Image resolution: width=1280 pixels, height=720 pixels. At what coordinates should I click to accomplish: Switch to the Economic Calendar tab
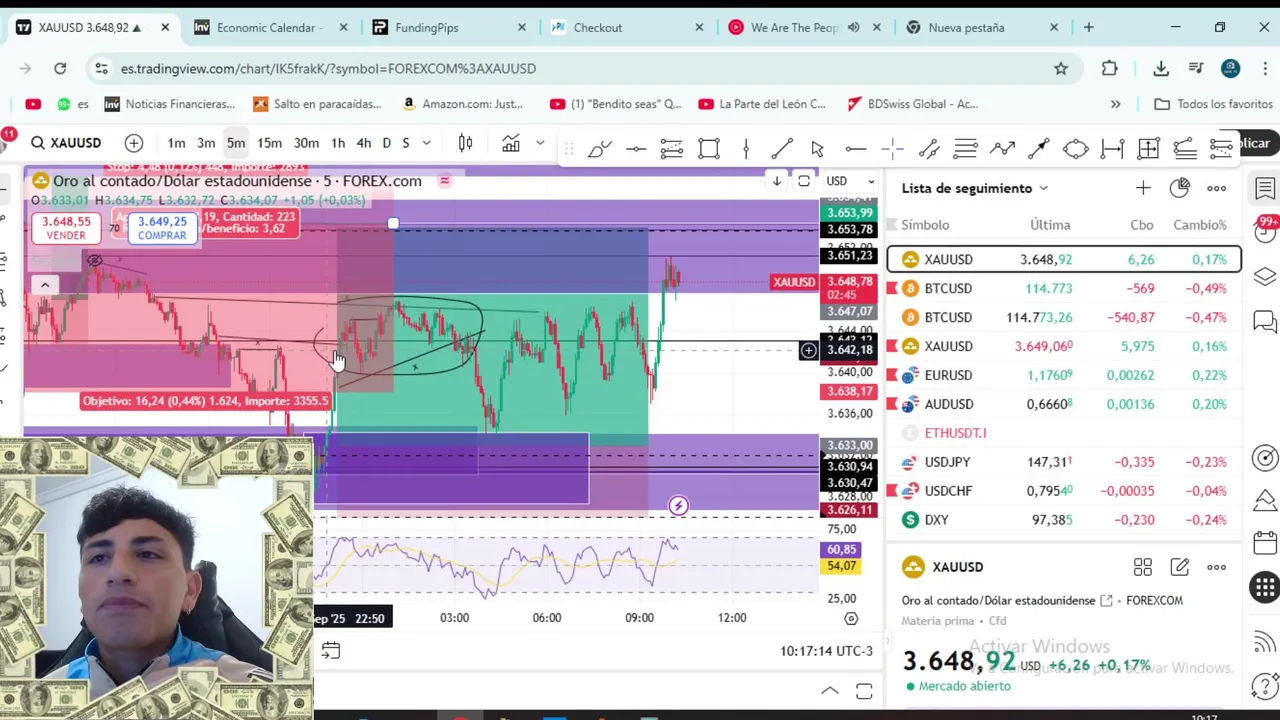(x=271, y=27)
